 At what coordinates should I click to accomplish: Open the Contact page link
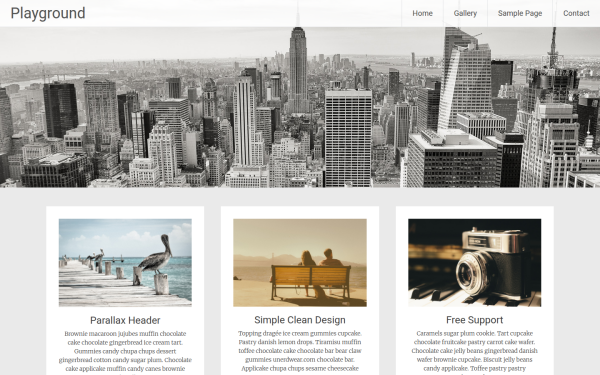pos(576,13)
